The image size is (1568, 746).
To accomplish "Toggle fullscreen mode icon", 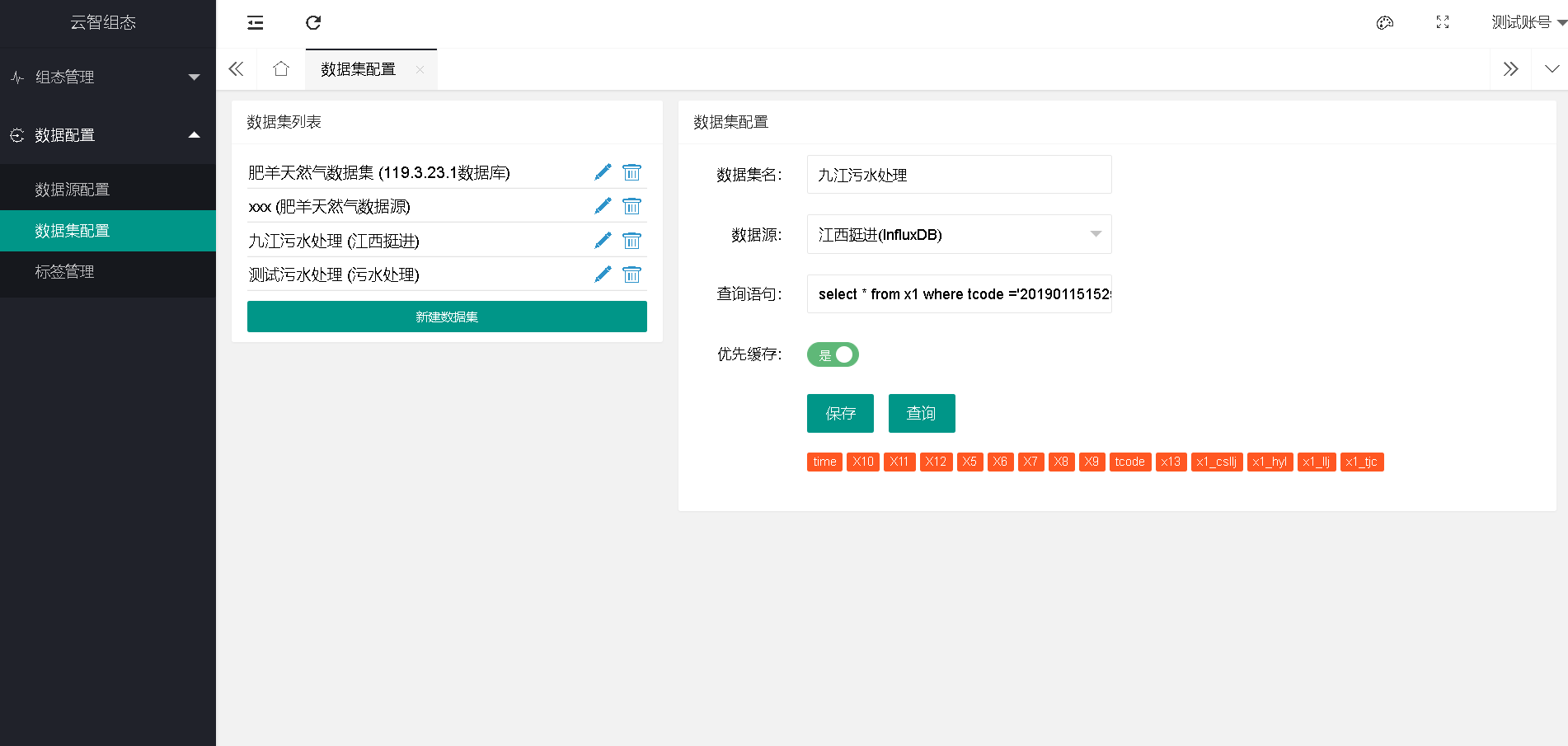I will 1443,23.
